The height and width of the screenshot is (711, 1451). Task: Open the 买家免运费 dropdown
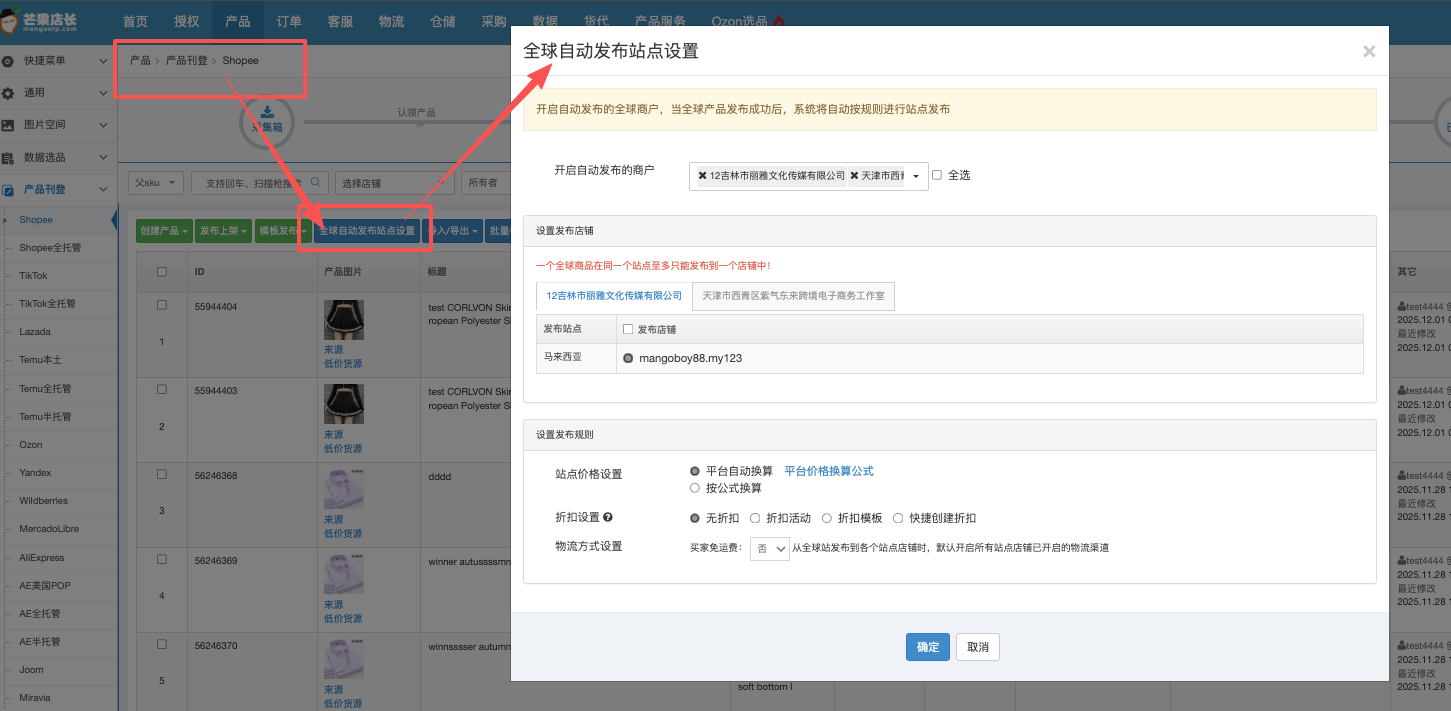click(x=770, y=548)
